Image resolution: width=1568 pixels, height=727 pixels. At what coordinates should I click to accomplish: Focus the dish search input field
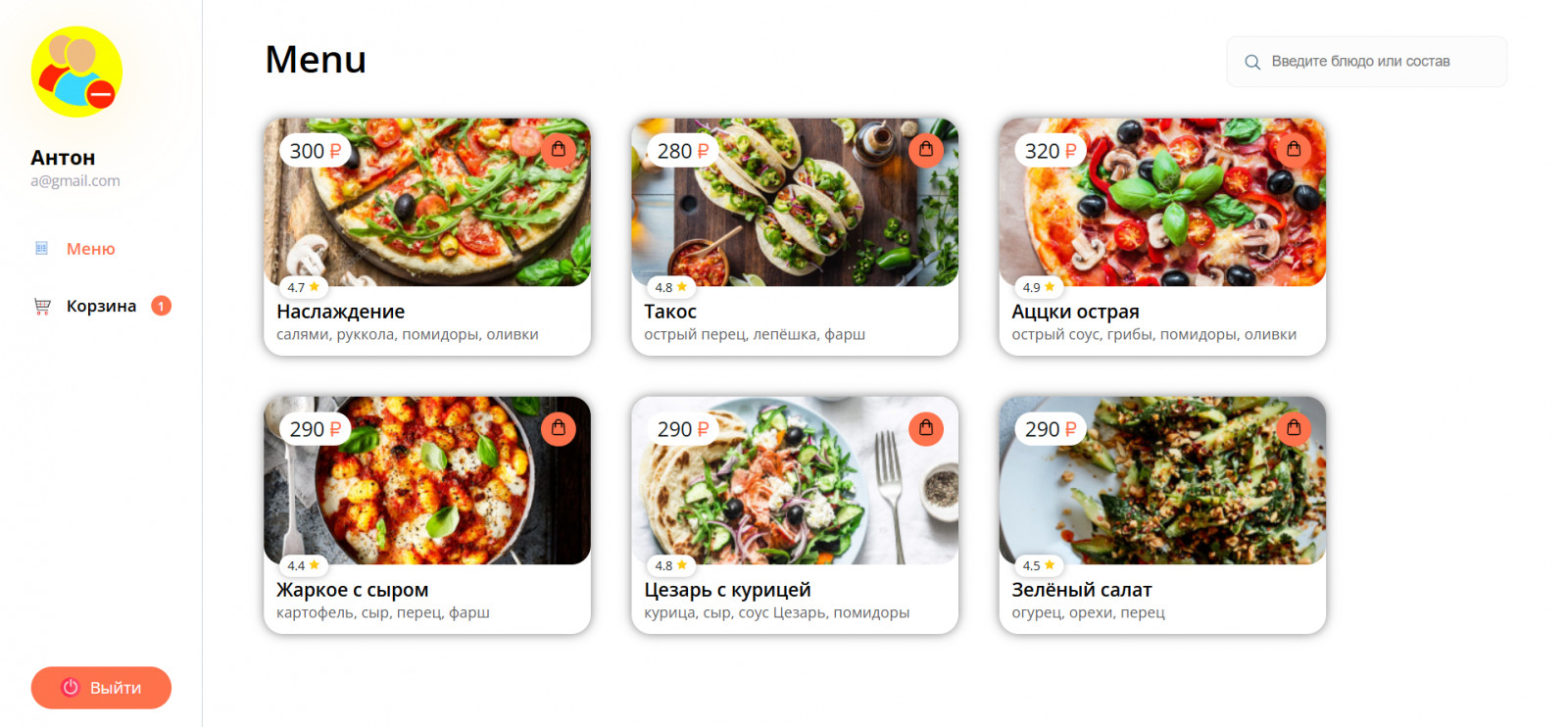(1366, 62)
